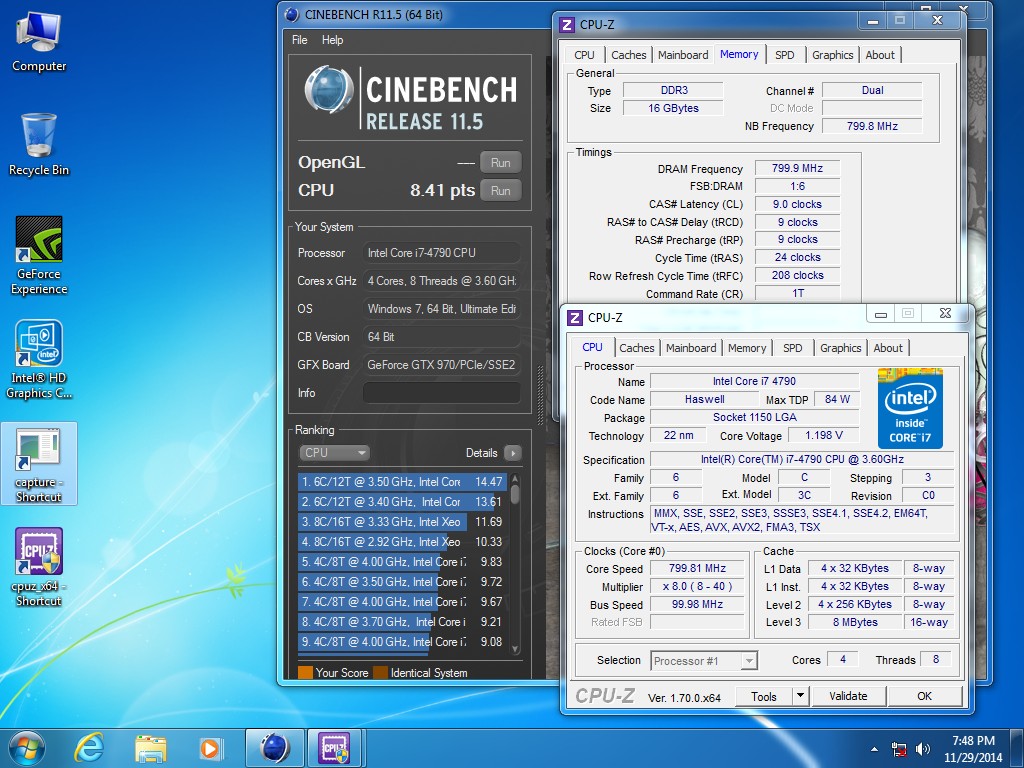Open the Windows Start menu orb
This screenshot has height=768, width=1024.
tap(27, 748)
